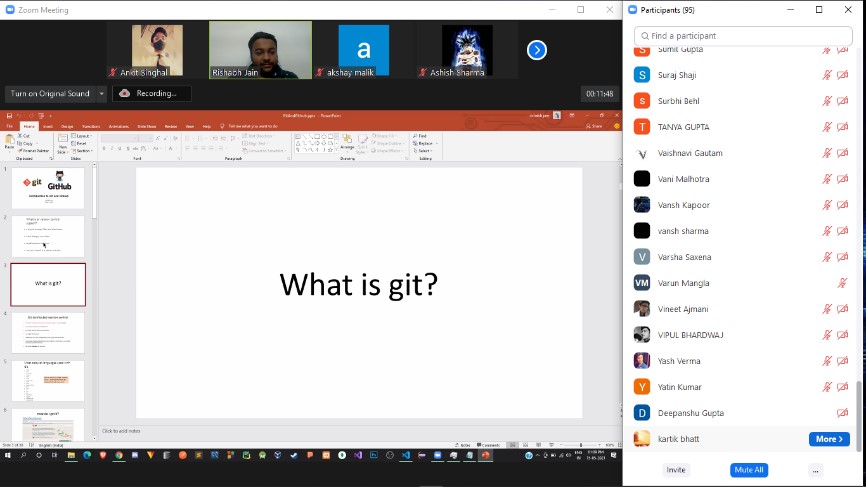866x487 pixels.
Task: Click the video-off camera icon for TANYA GUPTA
Action: tap(843, 127)
